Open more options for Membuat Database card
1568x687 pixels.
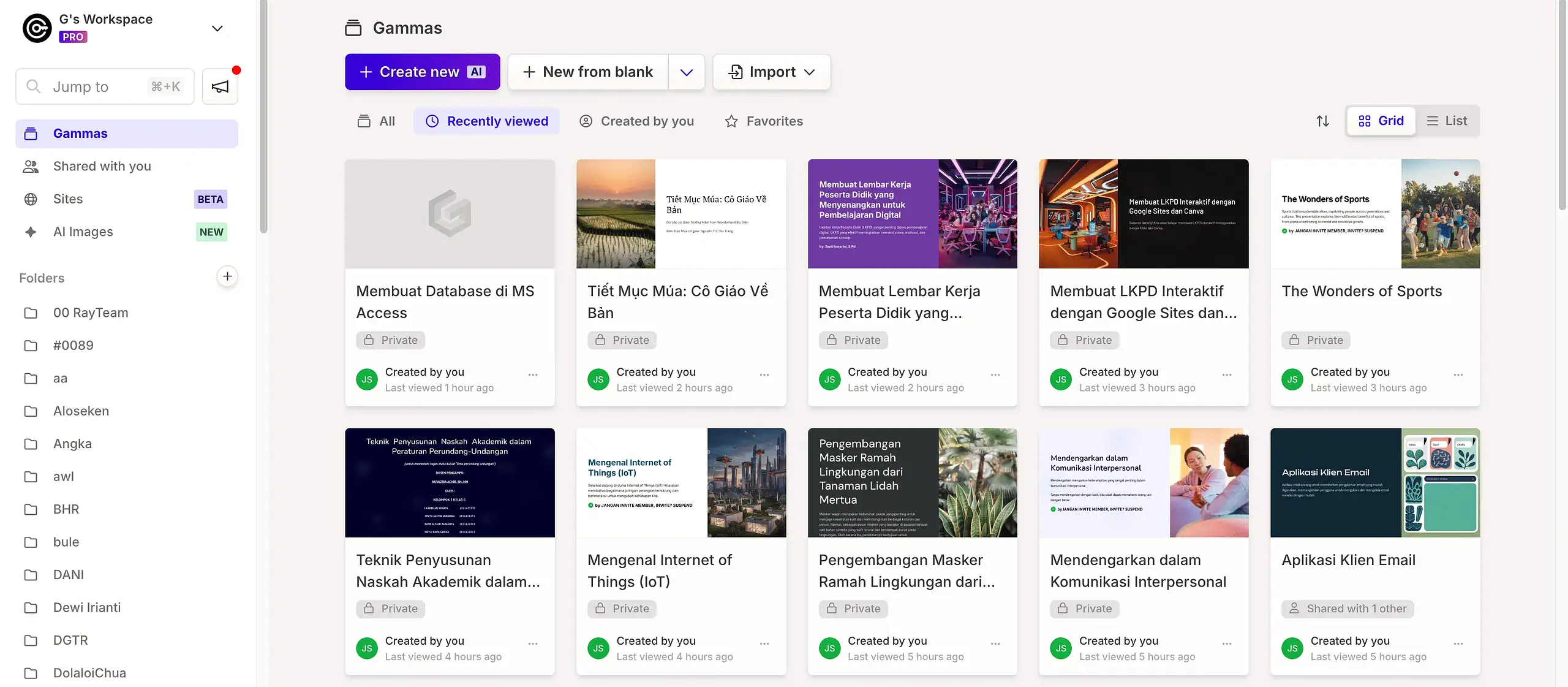(x=533, y=374)
